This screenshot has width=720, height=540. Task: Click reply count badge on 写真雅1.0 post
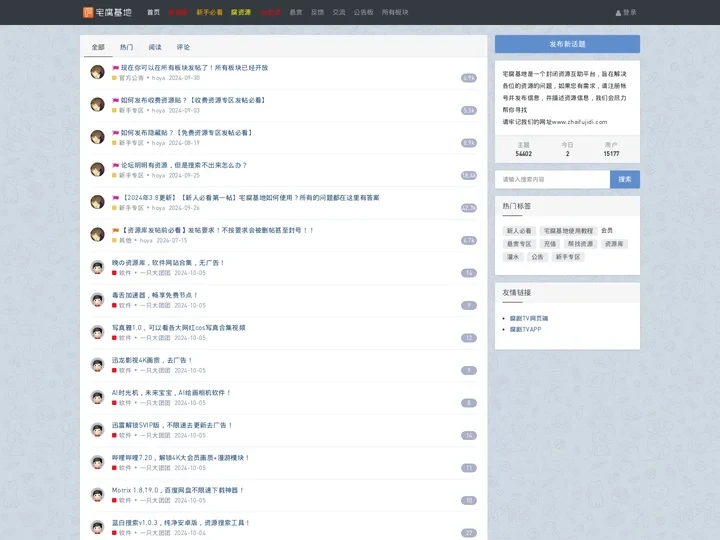(x=469, y=338)
